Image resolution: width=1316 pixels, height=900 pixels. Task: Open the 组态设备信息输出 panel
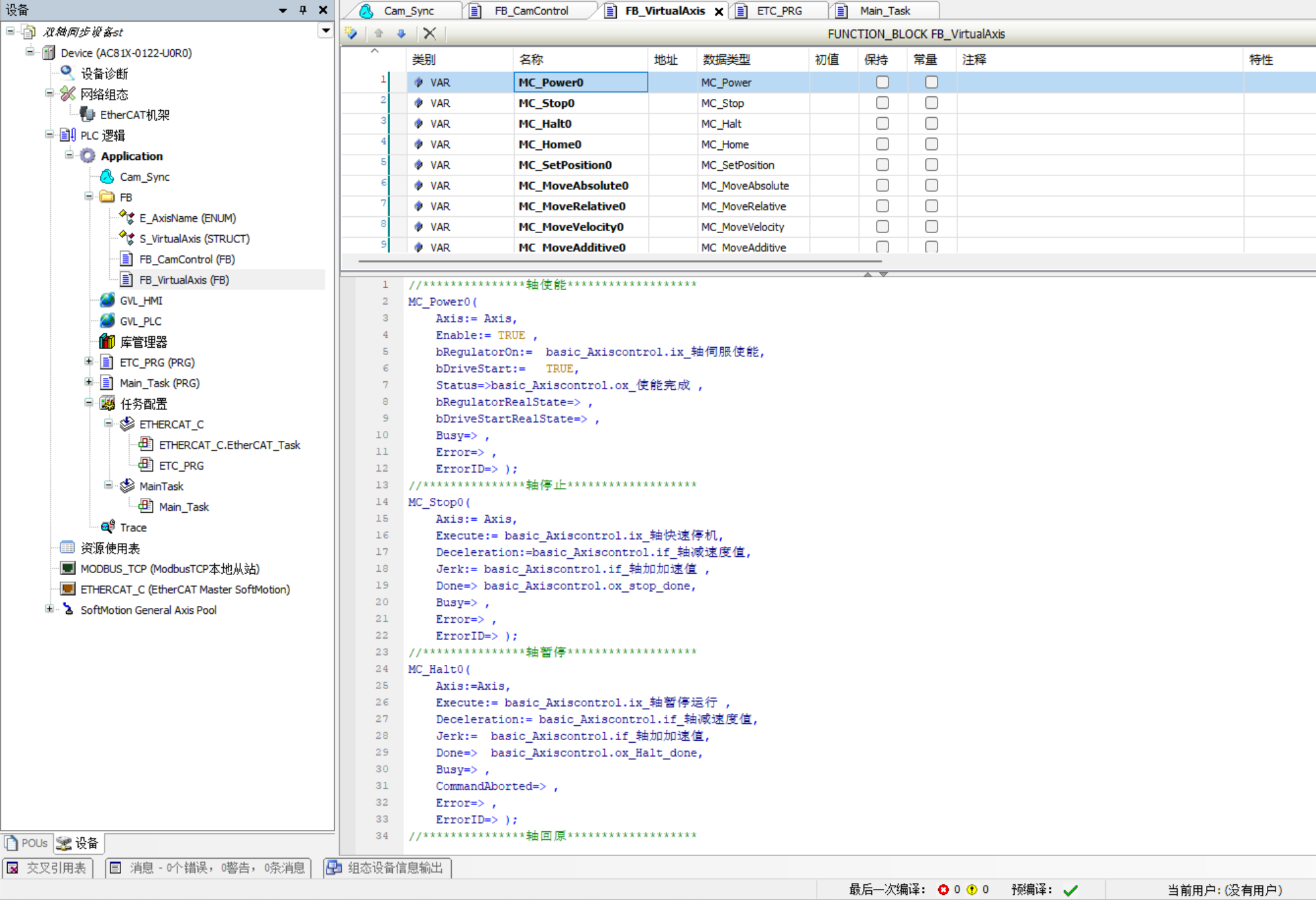[387, 868]
